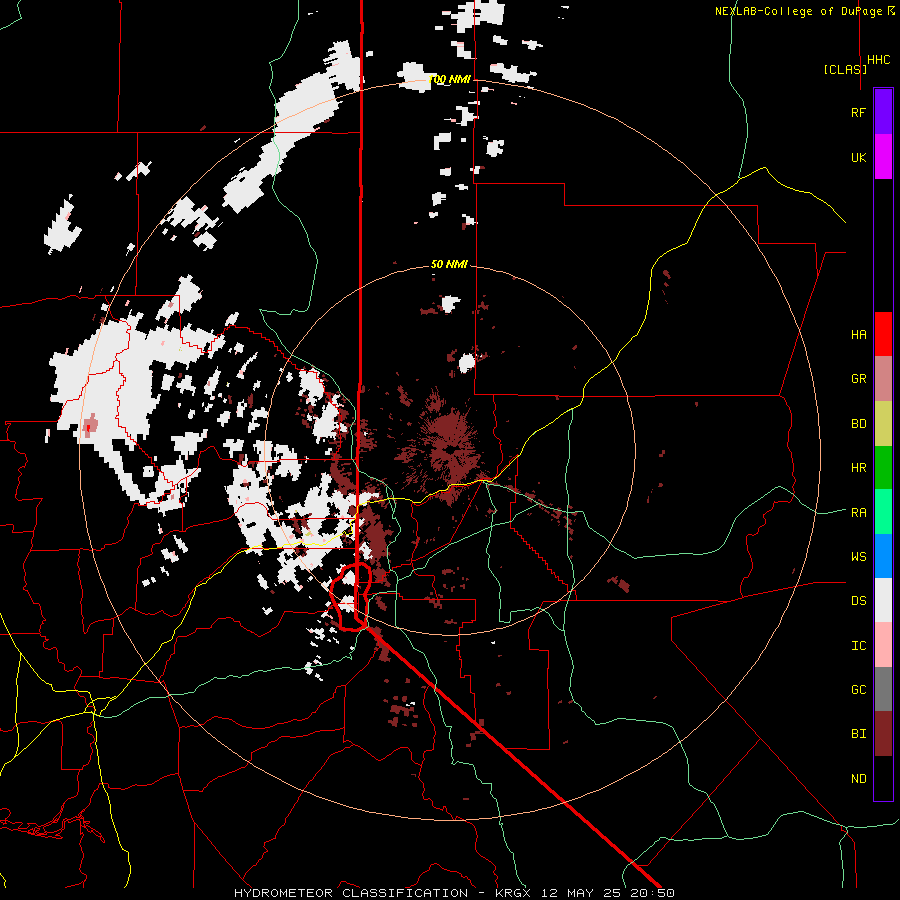Click the 'GR' legend label
Screen dimensions: 900x900
(858, 379)
